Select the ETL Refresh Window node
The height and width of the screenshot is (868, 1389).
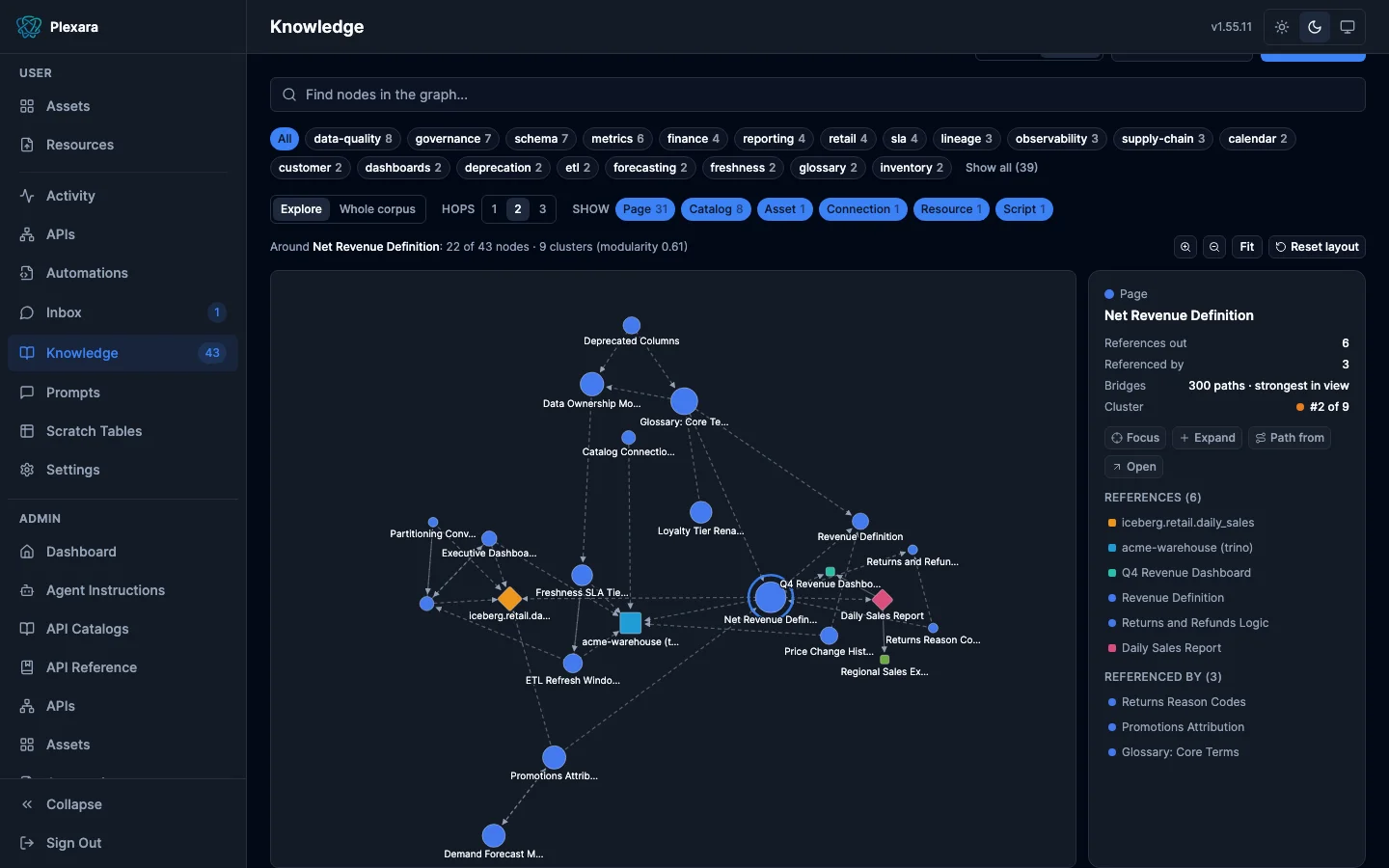pyautogui.click(x=573, y=664)
